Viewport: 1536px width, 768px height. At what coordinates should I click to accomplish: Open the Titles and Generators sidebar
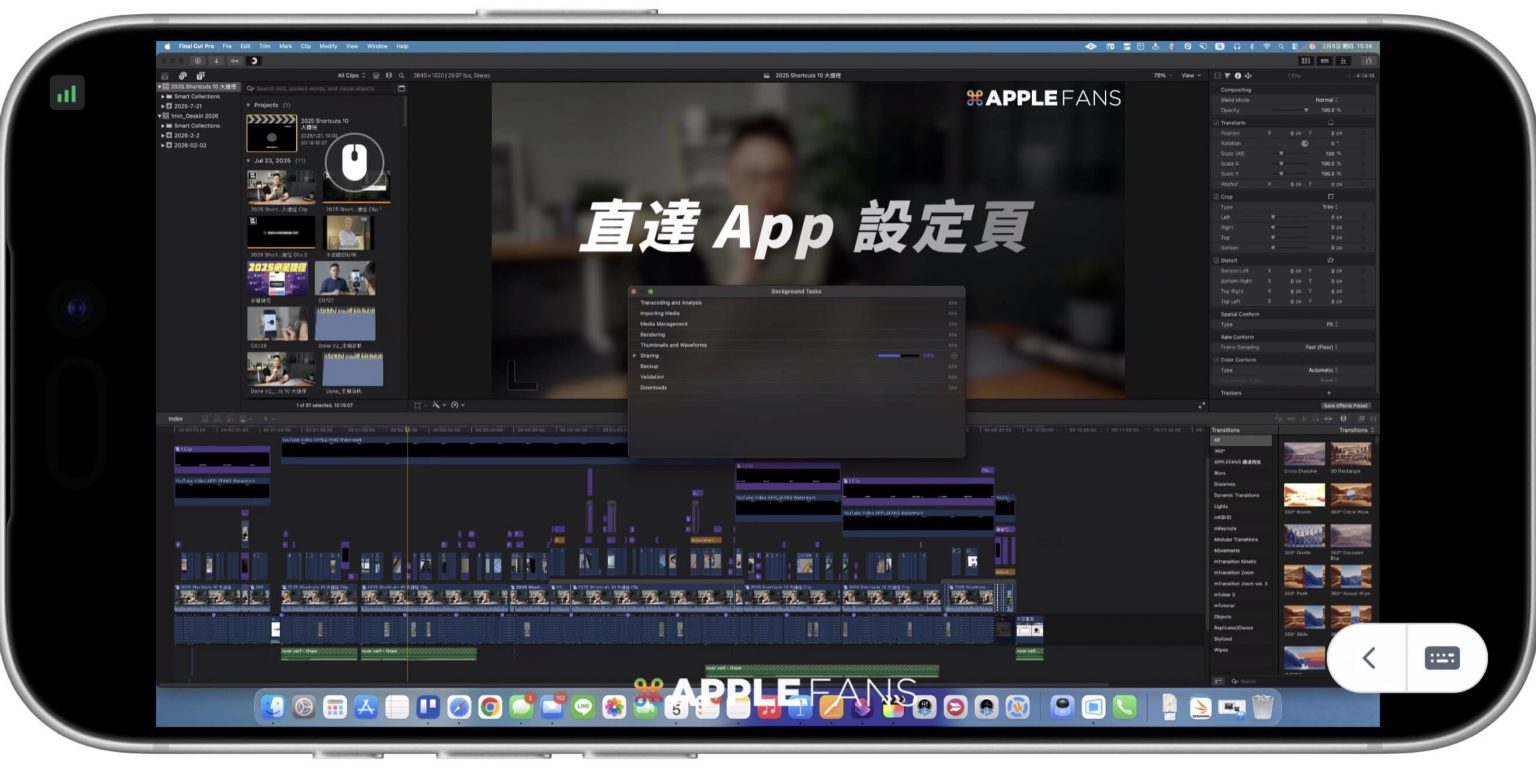[x=200, y=75]
